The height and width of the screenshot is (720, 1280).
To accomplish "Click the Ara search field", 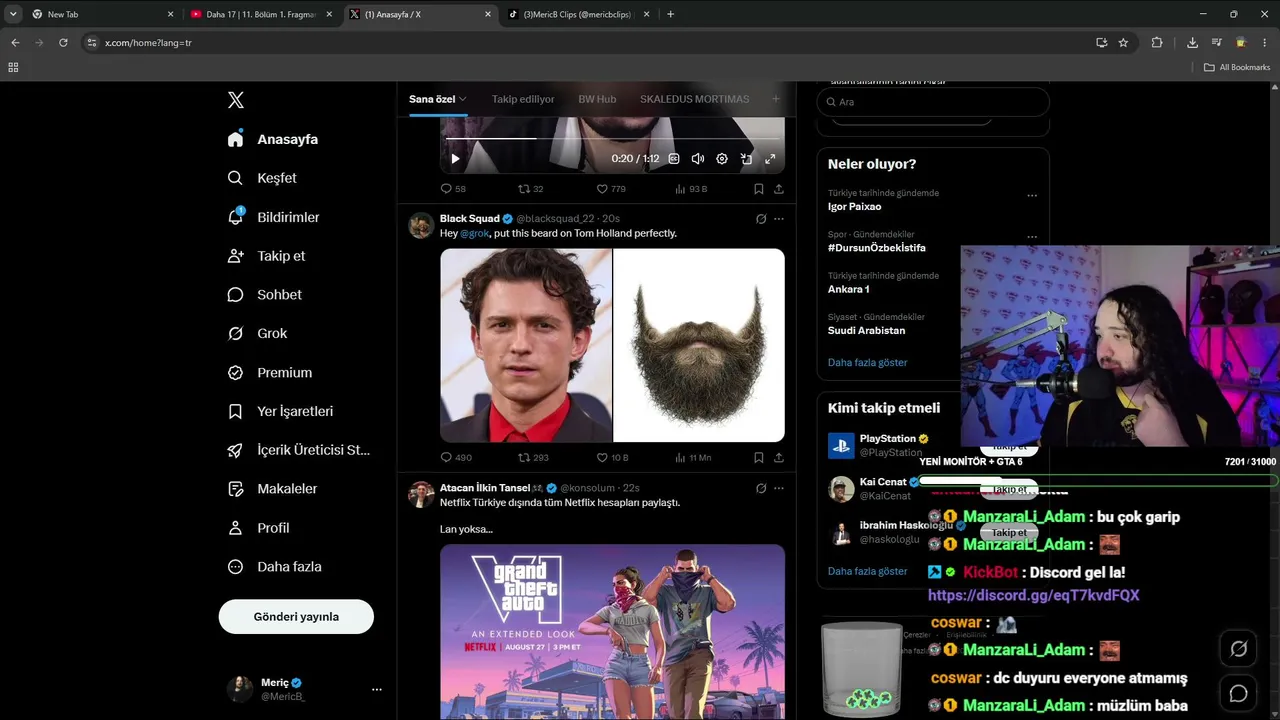I will (x=933, y=102).
